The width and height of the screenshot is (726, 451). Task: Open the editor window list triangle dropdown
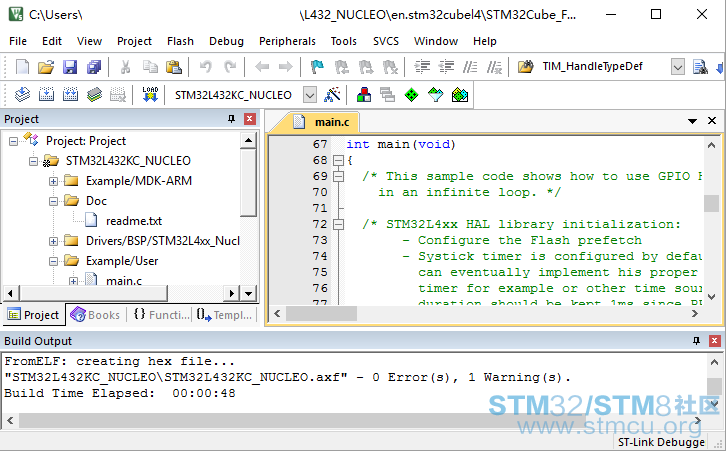point(692,121)
